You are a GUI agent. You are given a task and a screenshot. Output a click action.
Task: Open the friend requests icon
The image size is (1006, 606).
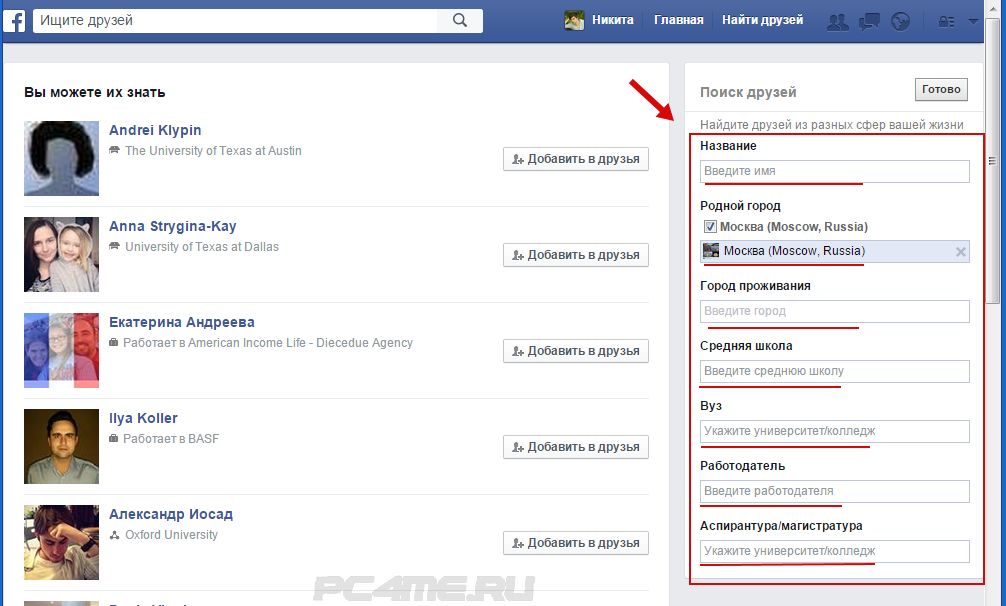click(x=838, y=21)
